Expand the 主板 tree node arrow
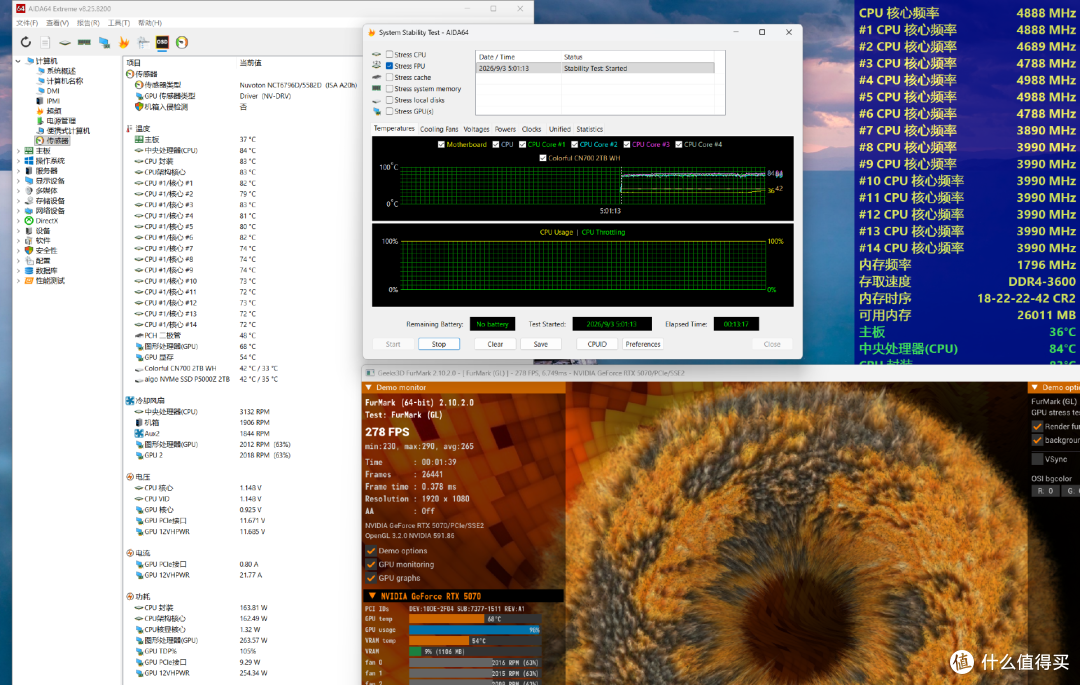This screenshot has height=685, width=1080. coord(18,151)
